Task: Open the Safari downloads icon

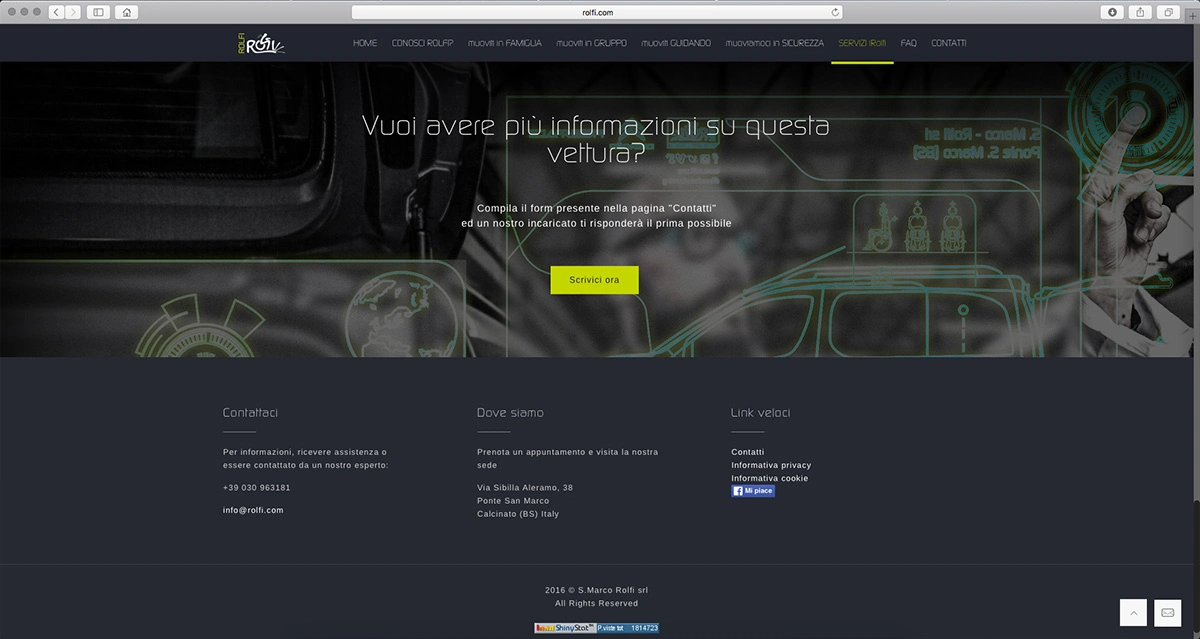Action: click(1112, 12)
